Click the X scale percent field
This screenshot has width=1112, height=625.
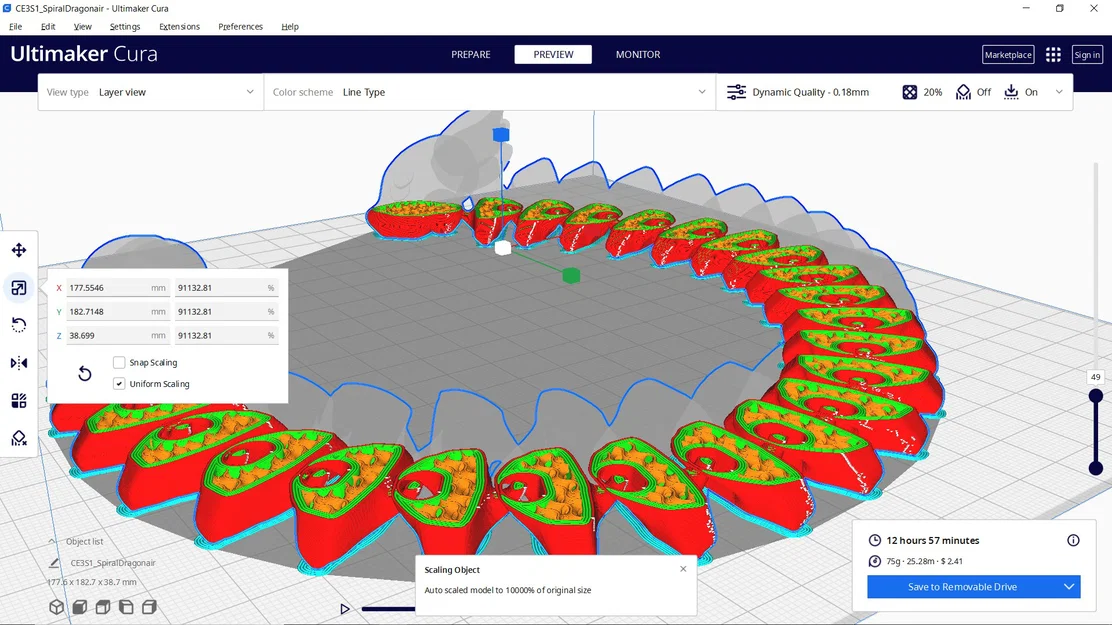[226, 288]
